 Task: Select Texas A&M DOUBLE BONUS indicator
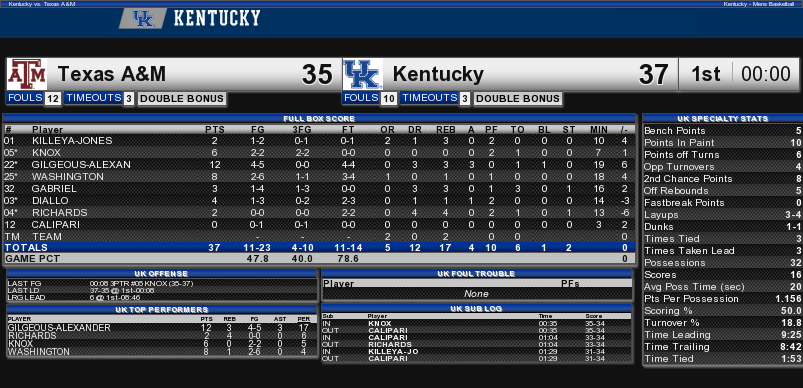coord(182,99)
